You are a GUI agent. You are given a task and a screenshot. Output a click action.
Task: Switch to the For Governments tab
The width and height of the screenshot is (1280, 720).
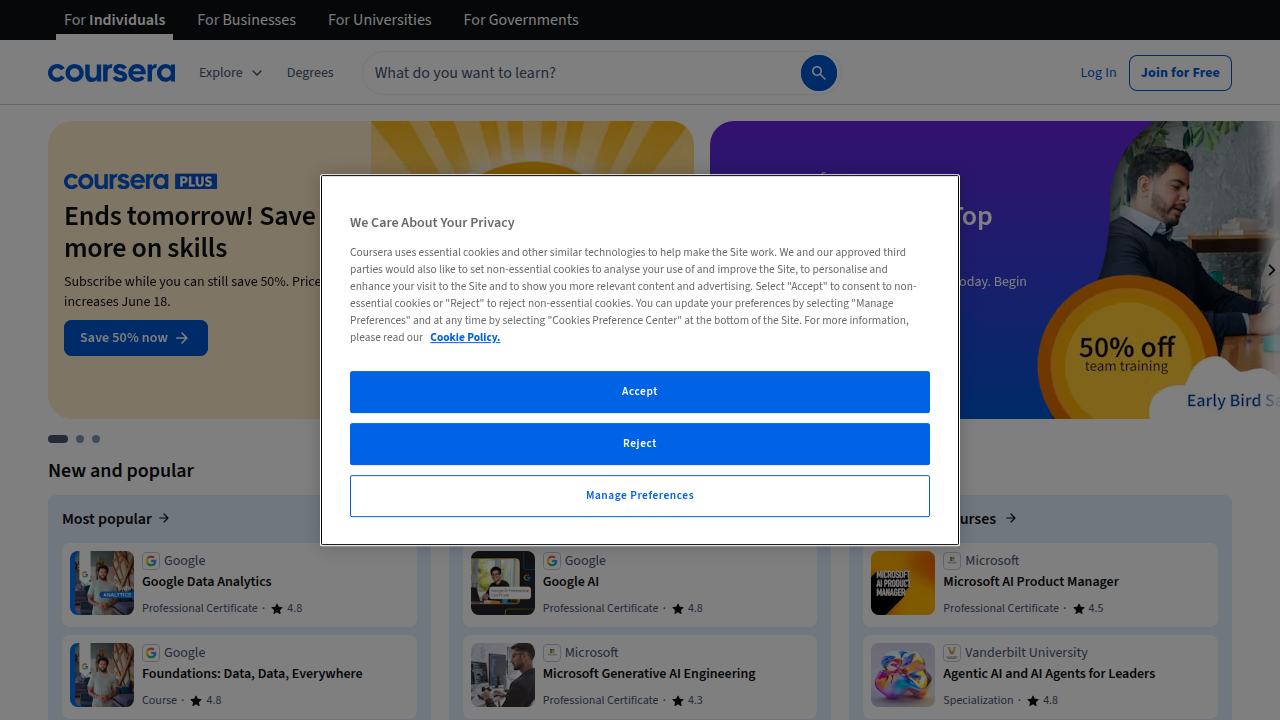(x=521, y=20)
